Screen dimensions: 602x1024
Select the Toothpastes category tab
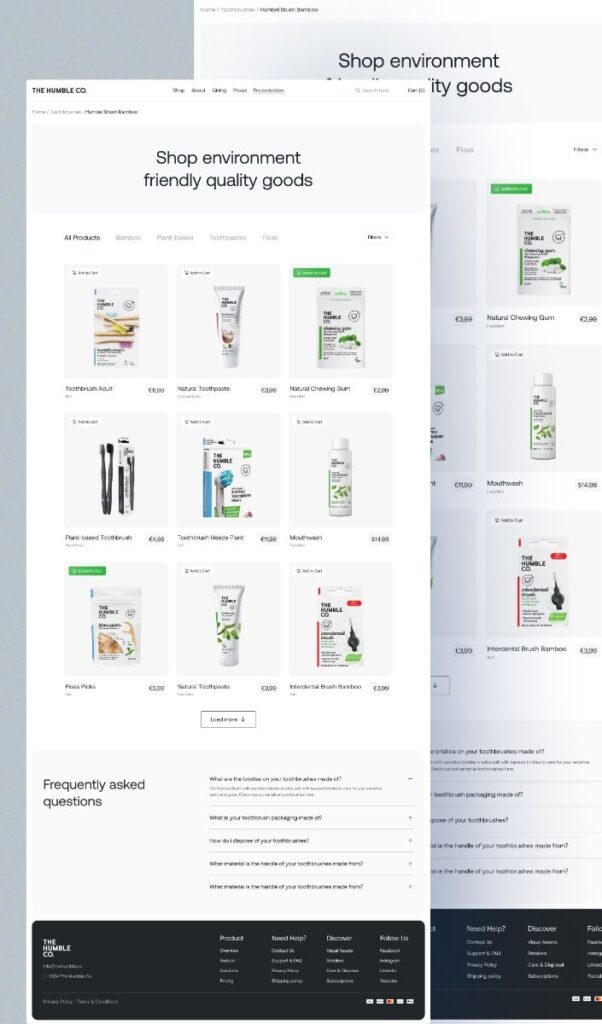[x=228, y=238]
